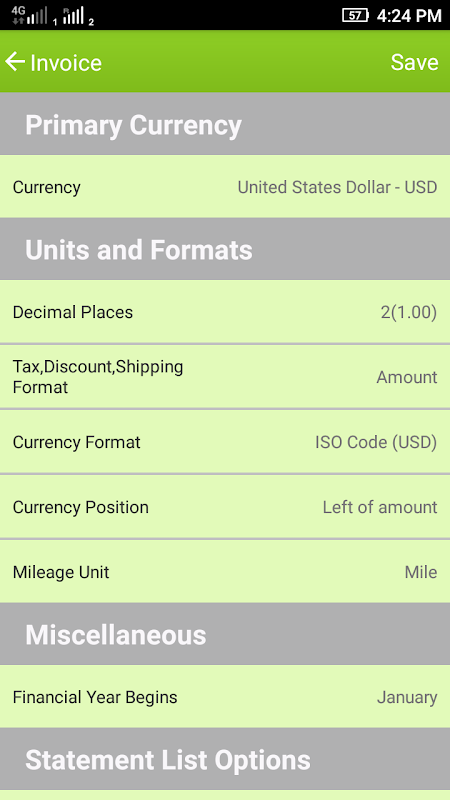This screenshot has width=450, height=800.
Task: Open Currency Position setting
Action: click(x=225, y=507)
